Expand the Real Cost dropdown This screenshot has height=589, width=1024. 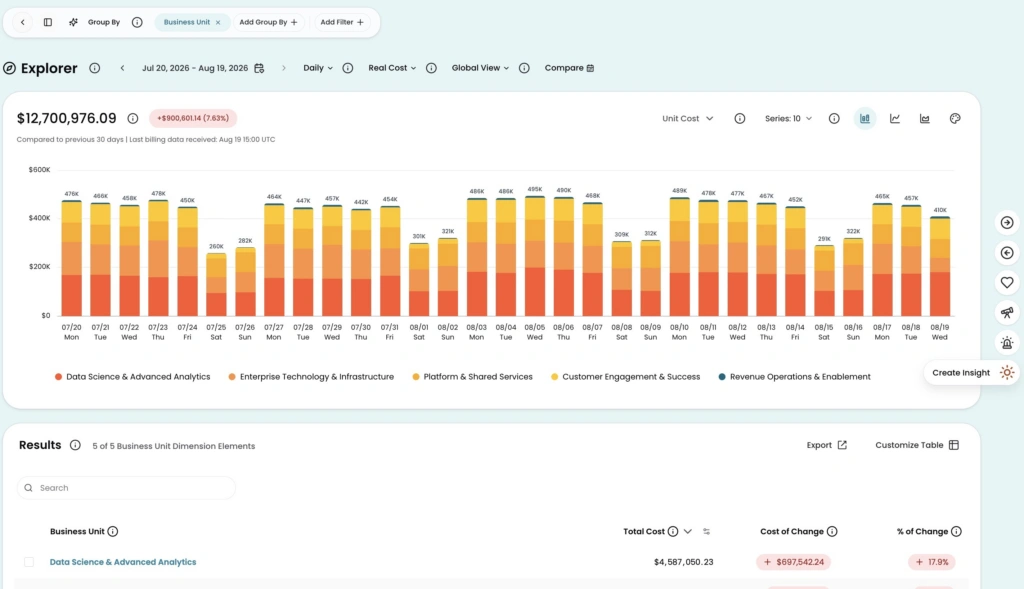tap(392, 68)
